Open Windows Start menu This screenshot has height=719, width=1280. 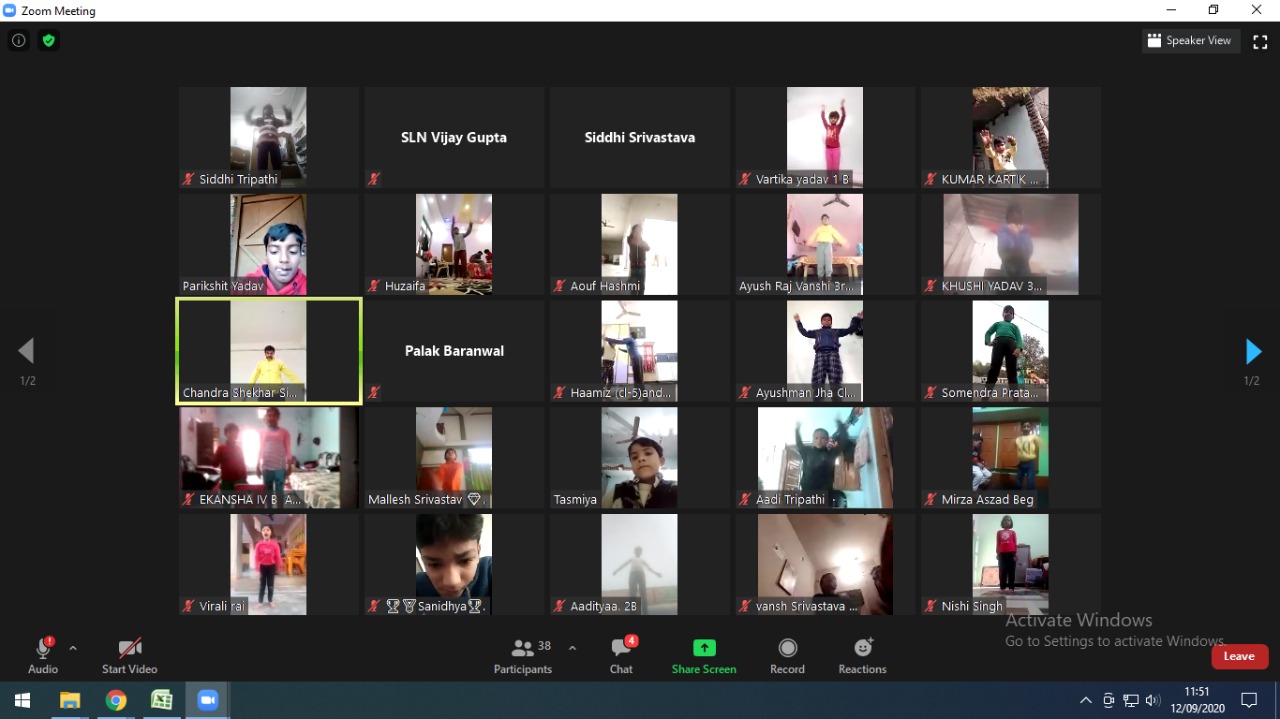click(x=22, y=700)
